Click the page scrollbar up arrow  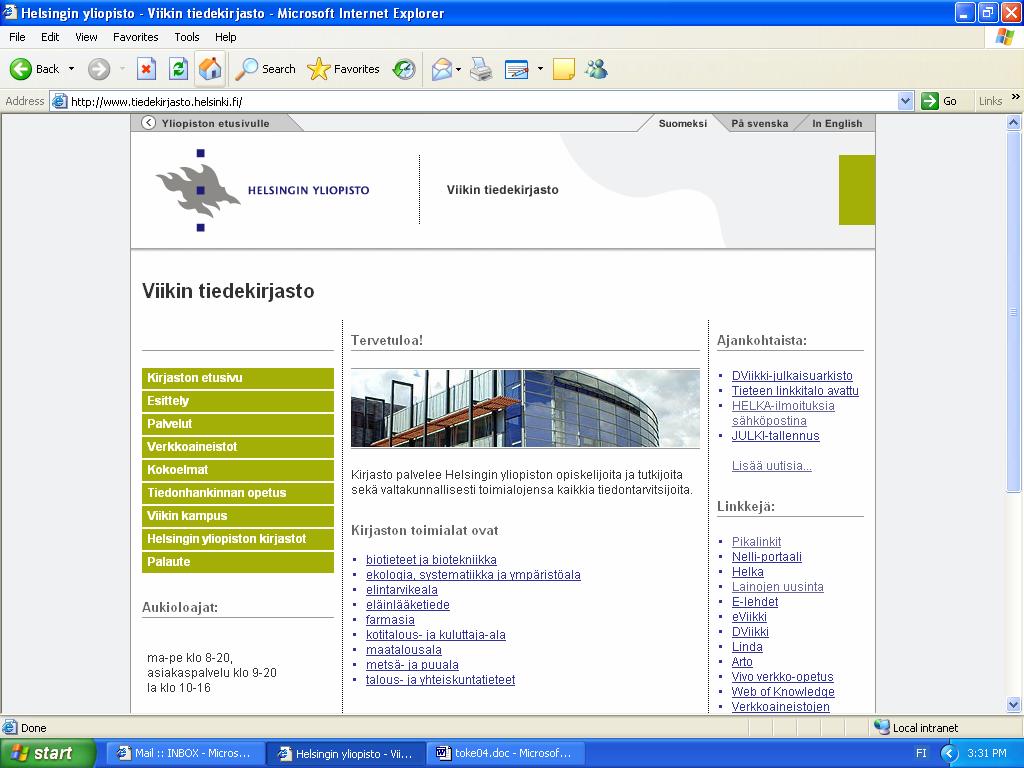pyautogui.click(x=1014, y=122)
